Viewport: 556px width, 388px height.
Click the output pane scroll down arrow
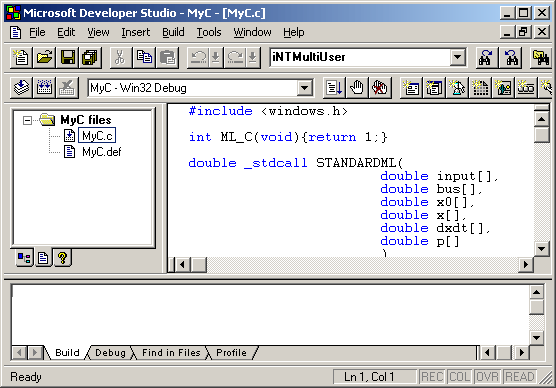pyautogui.click(x=536, y=338)
